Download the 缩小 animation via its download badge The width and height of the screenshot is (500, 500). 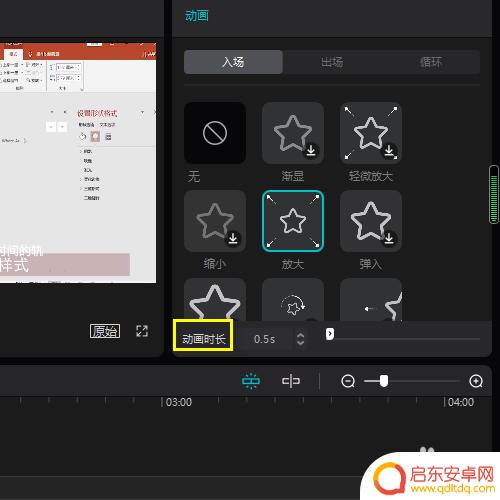233,238
